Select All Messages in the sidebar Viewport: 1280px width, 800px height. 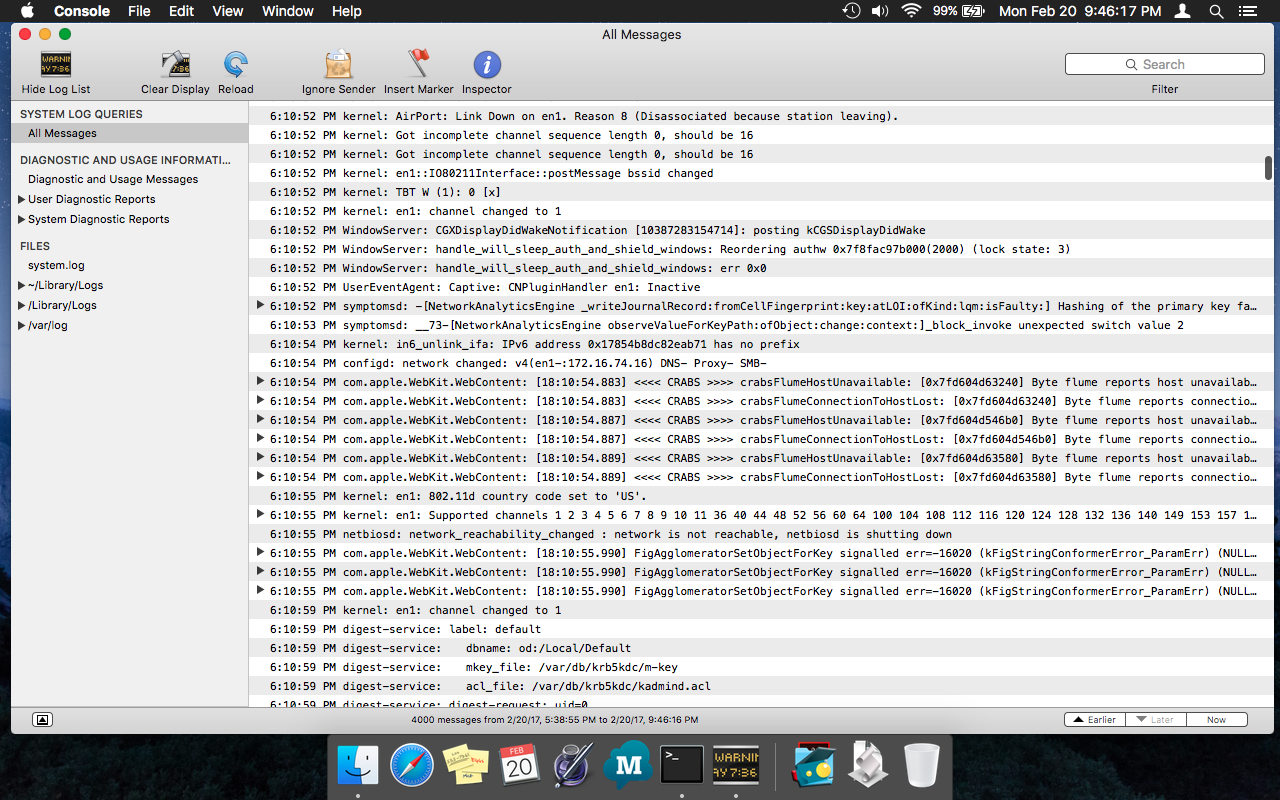(130, 133)
